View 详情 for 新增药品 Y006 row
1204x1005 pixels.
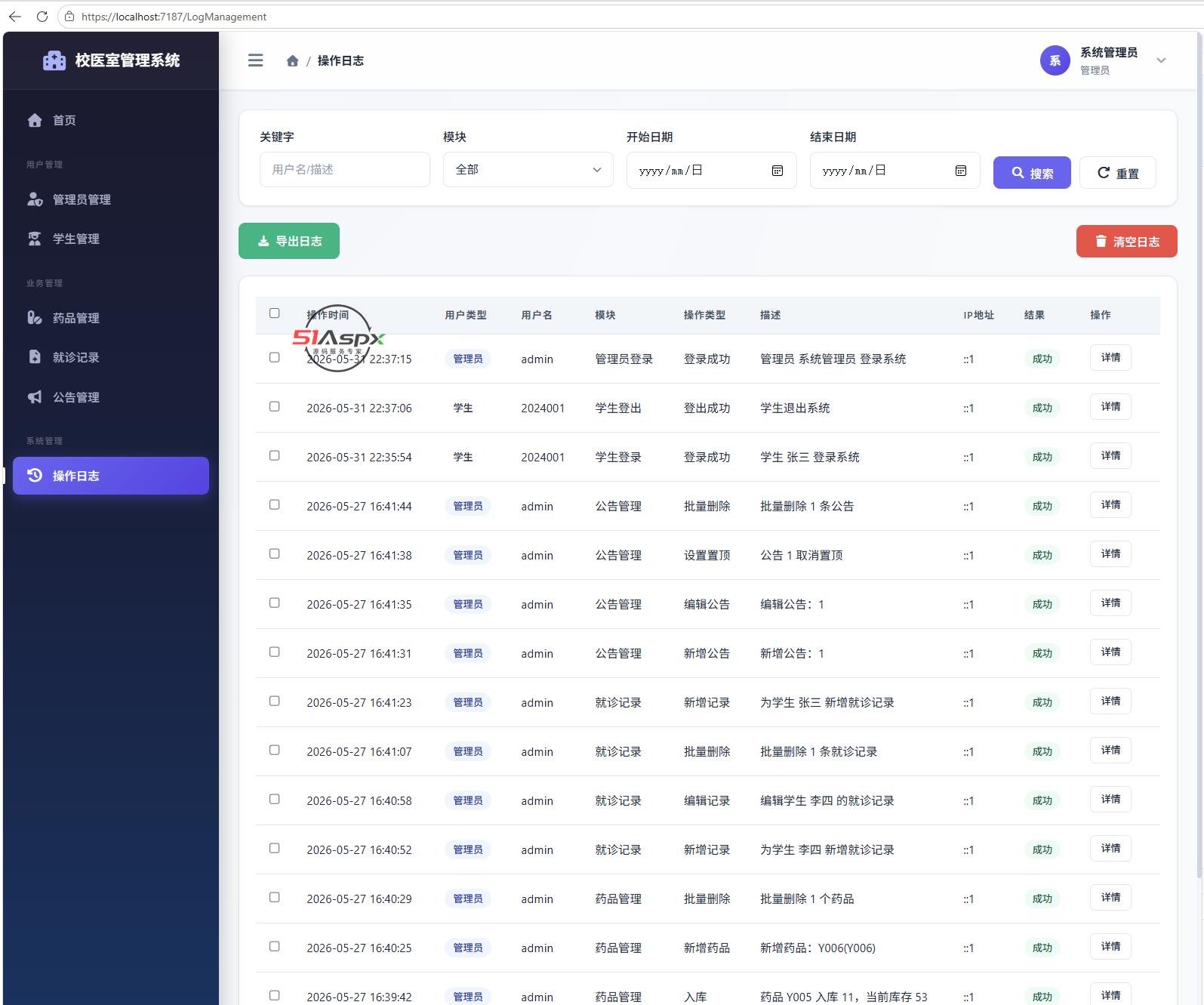coord(1110,947)
